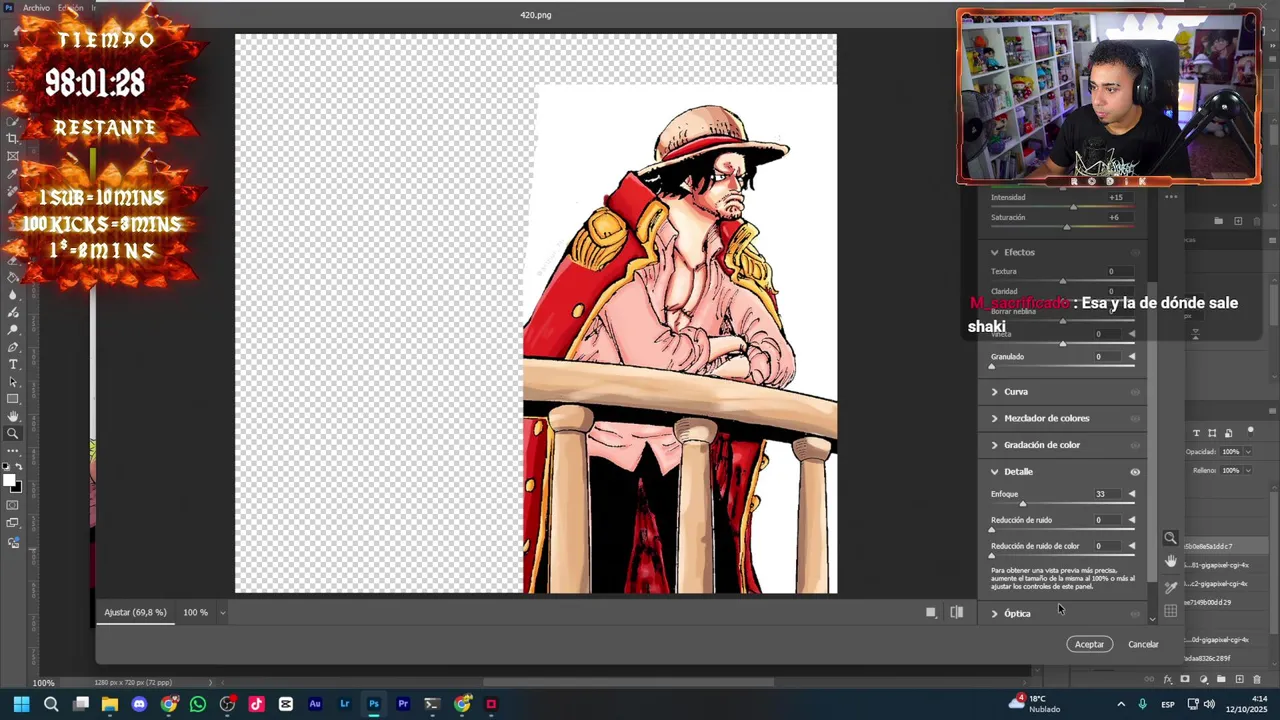The image size is (1280, 720).
Task: Open Discord from the taskbar
Action: 139,704
